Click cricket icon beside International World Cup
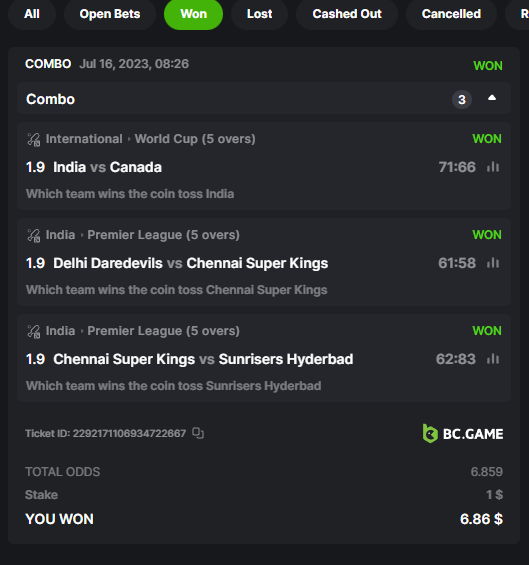 34,139
